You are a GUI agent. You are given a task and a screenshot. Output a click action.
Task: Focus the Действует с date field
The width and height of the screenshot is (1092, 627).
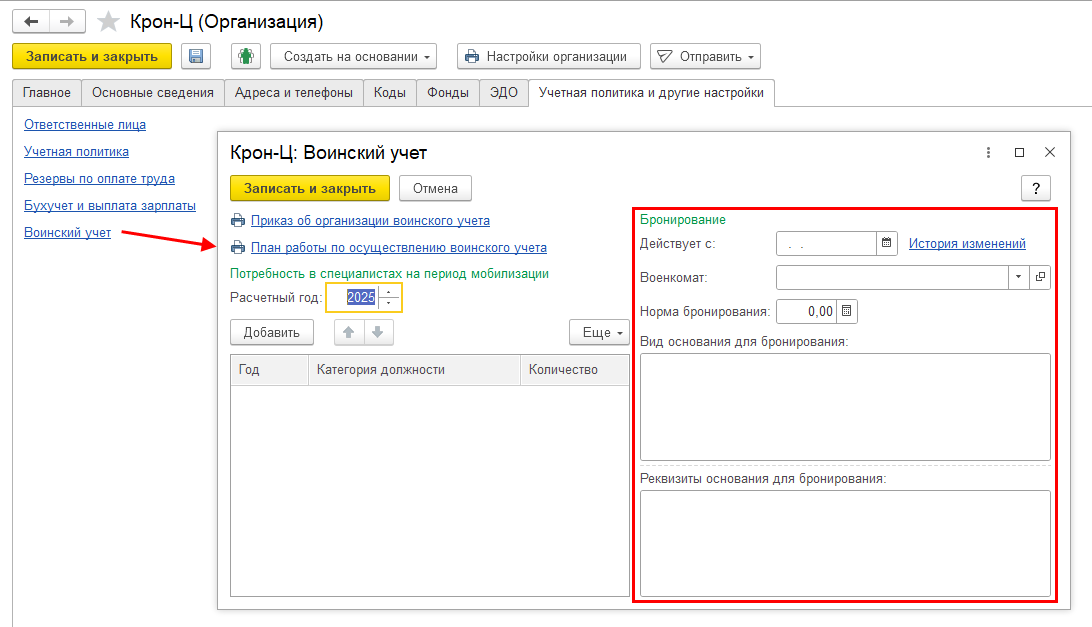click(826, 243)
